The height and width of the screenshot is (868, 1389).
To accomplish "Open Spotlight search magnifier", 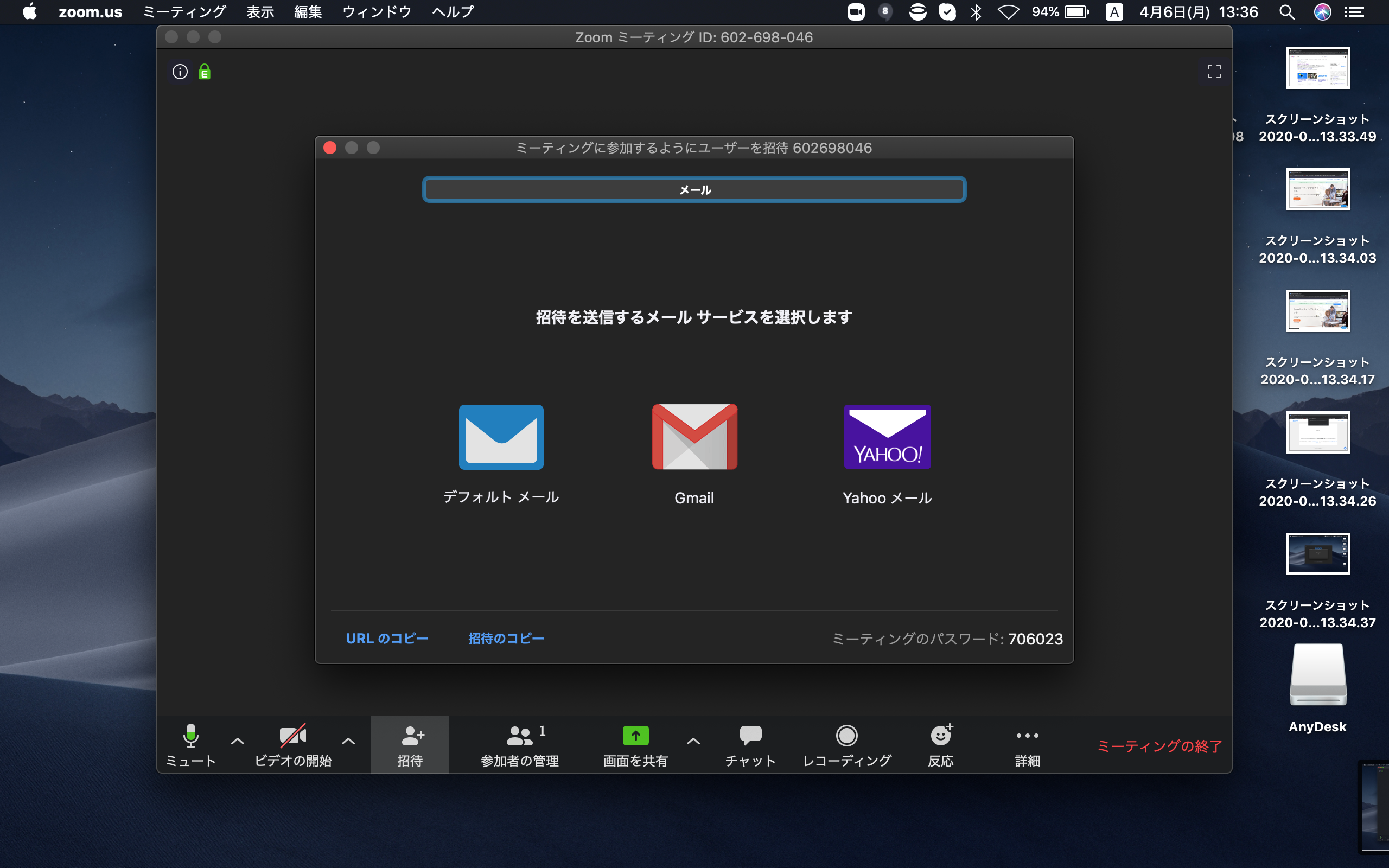I will 1287,12.
